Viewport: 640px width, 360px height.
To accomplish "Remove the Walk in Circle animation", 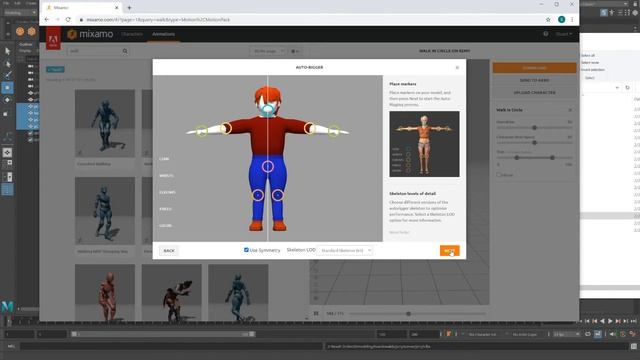I will (x=570, y=110).
